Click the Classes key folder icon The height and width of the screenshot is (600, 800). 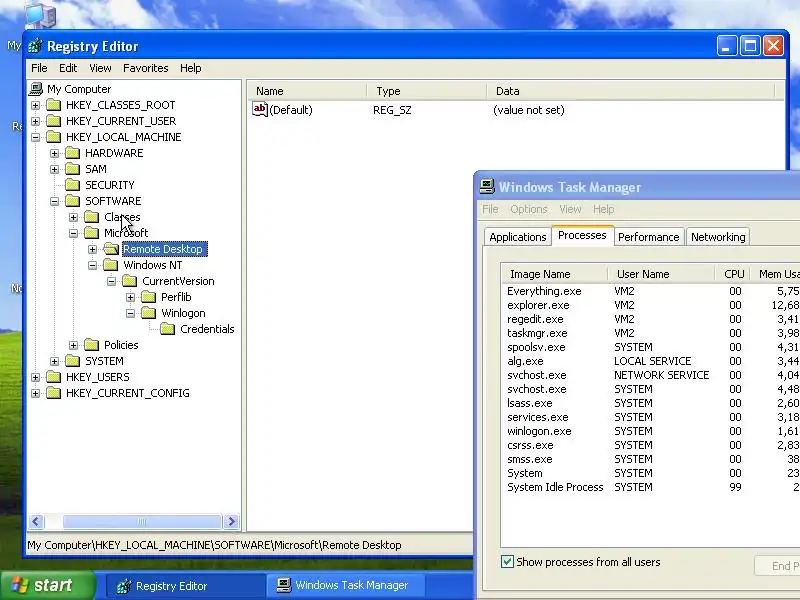pos(92,217)
